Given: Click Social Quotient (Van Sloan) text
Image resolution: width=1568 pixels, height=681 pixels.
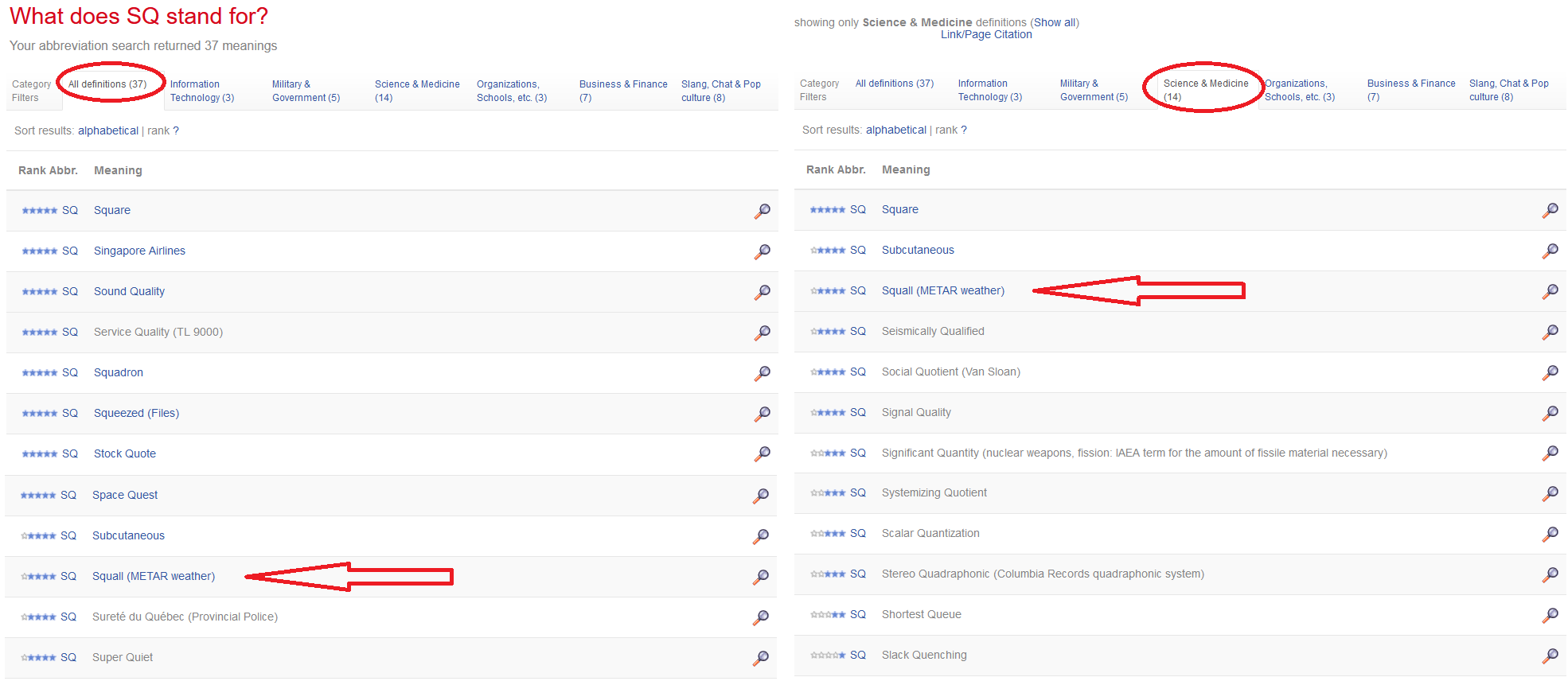Looking at the screenshot, I should pos(951,372).
